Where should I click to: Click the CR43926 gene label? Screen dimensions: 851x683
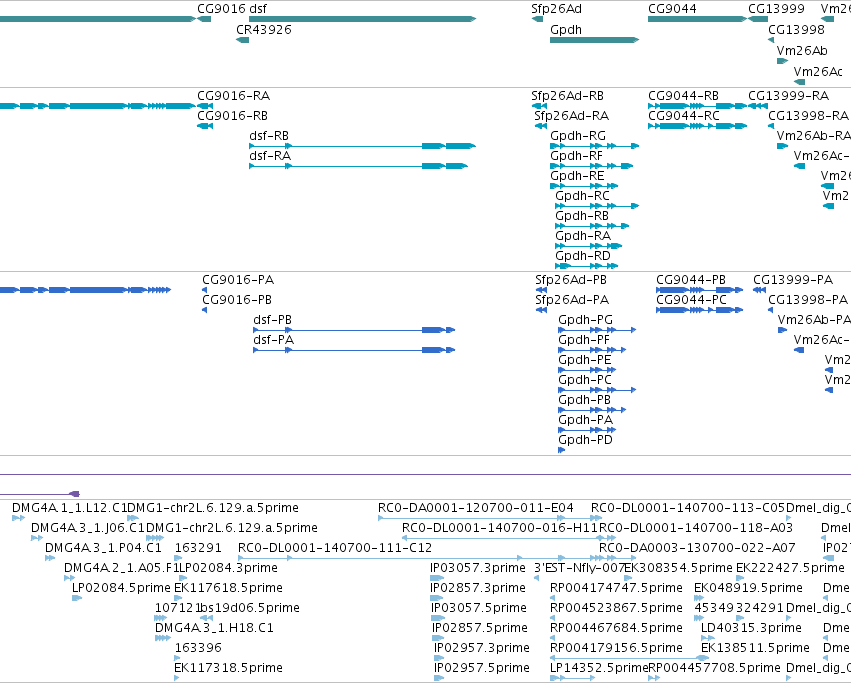pos(264,29)
